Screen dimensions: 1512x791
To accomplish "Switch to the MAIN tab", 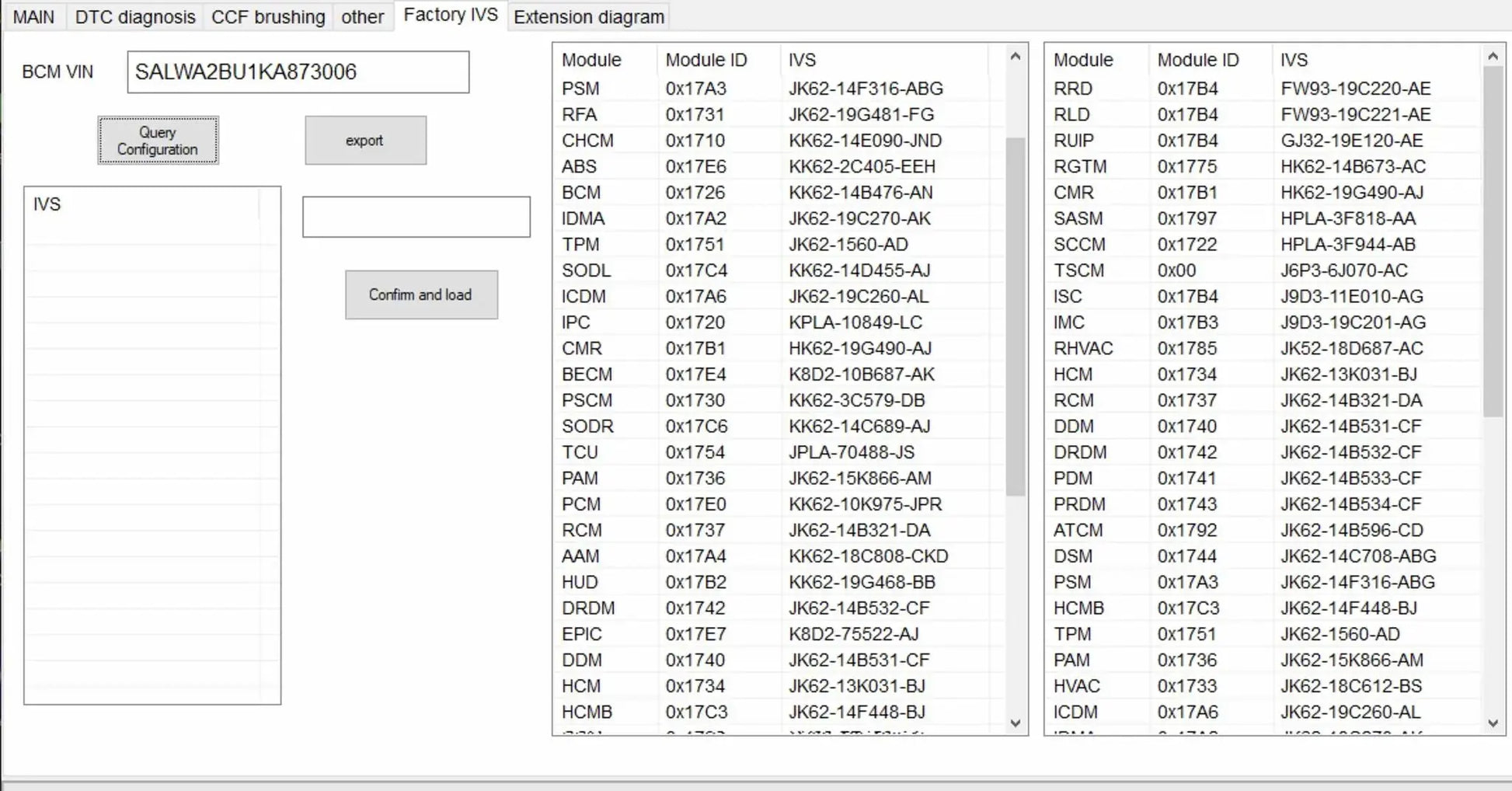I will click(34, 16).
